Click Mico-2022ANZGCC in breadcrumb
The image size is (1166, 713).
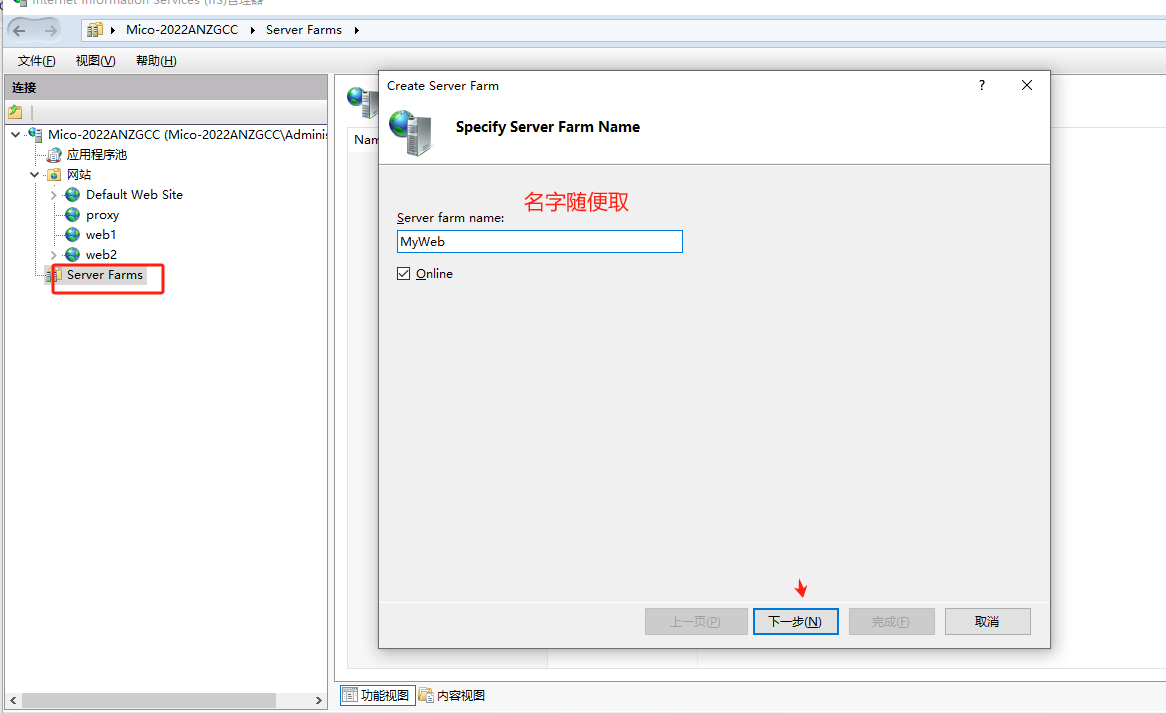point(181,30)
